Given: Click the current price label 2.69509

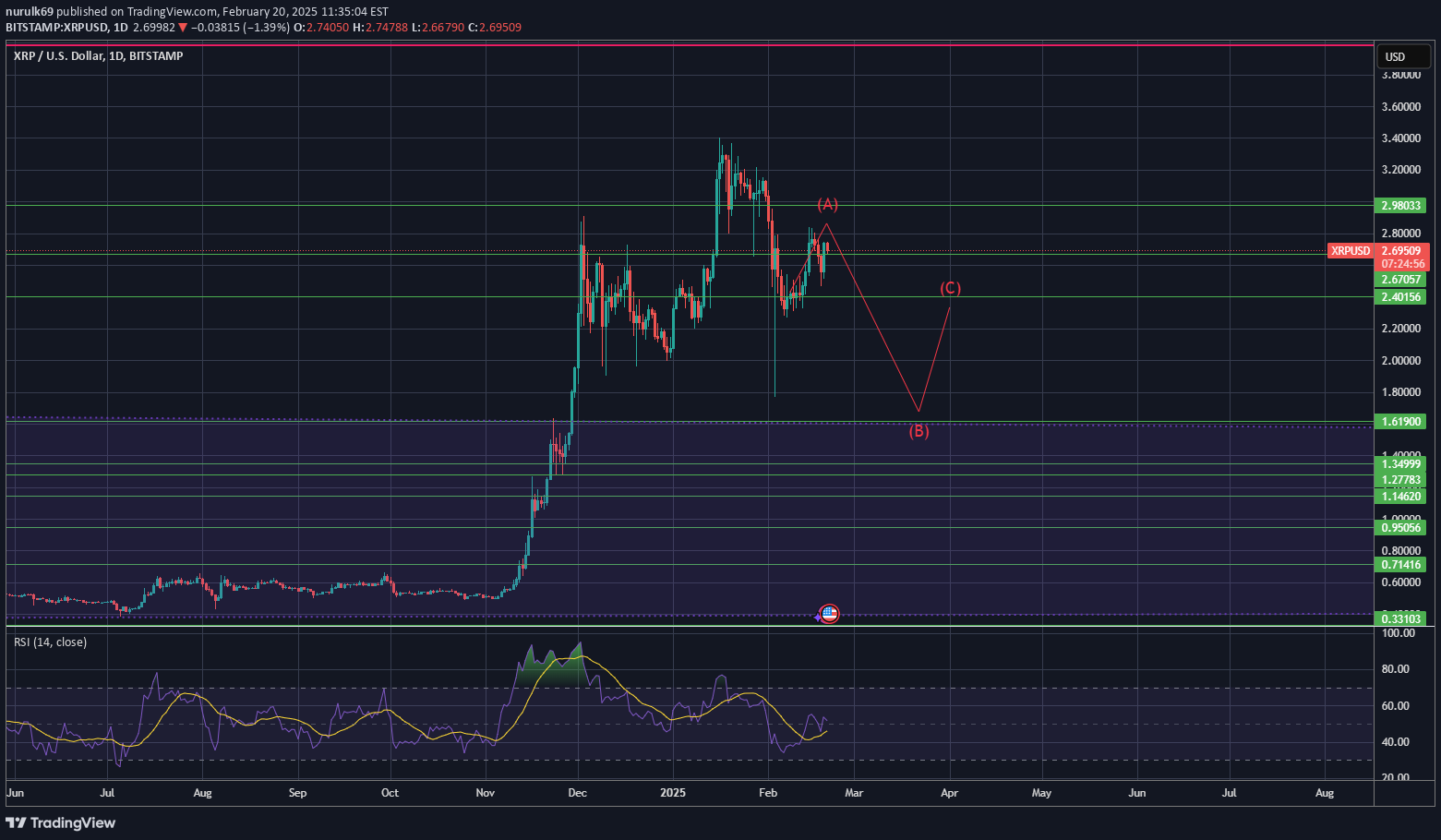Looking at the screenshot, I should point(1401,251).
